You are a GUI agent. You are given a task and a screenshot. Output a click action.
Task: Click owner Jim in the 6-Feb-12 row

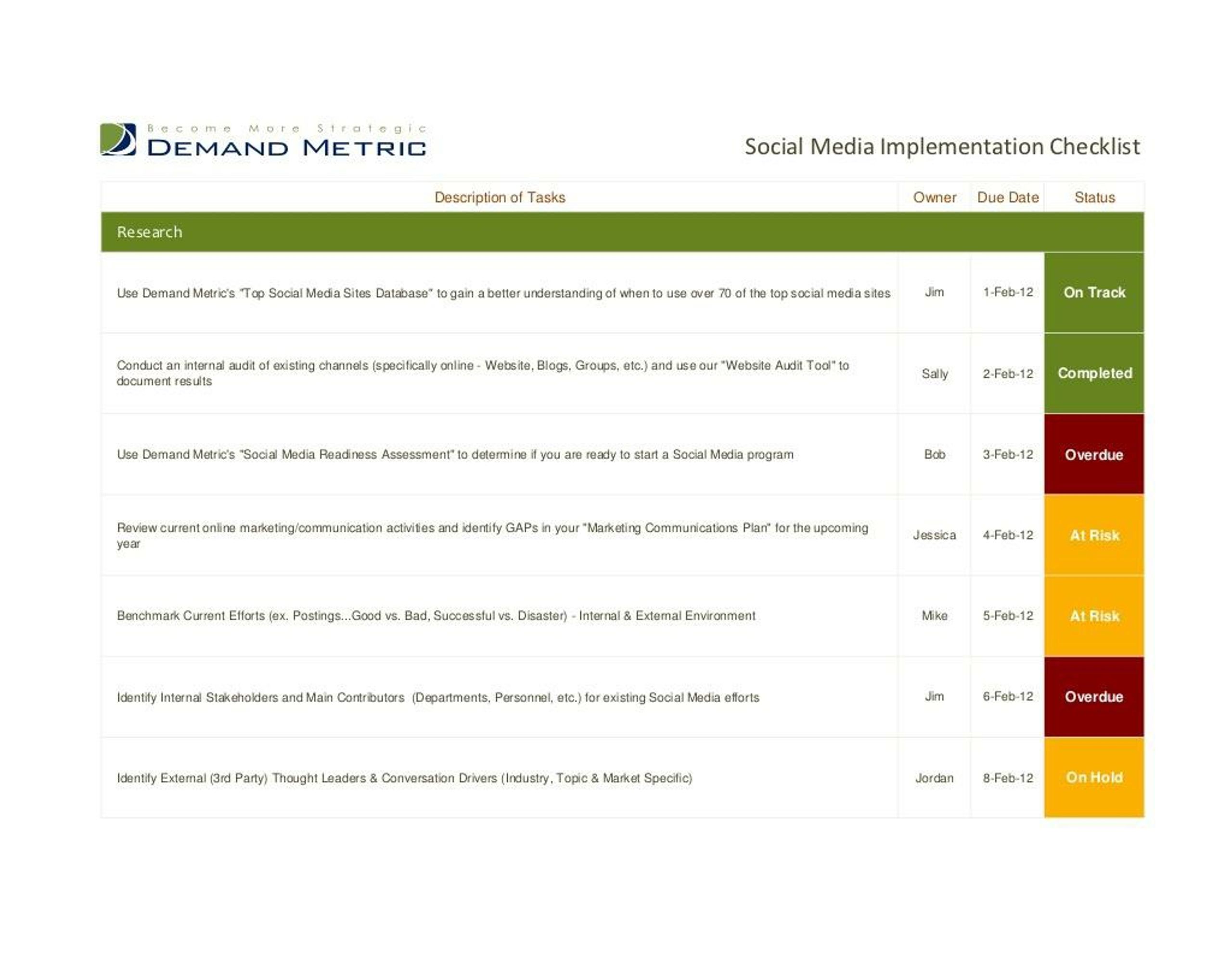point(934,696)
